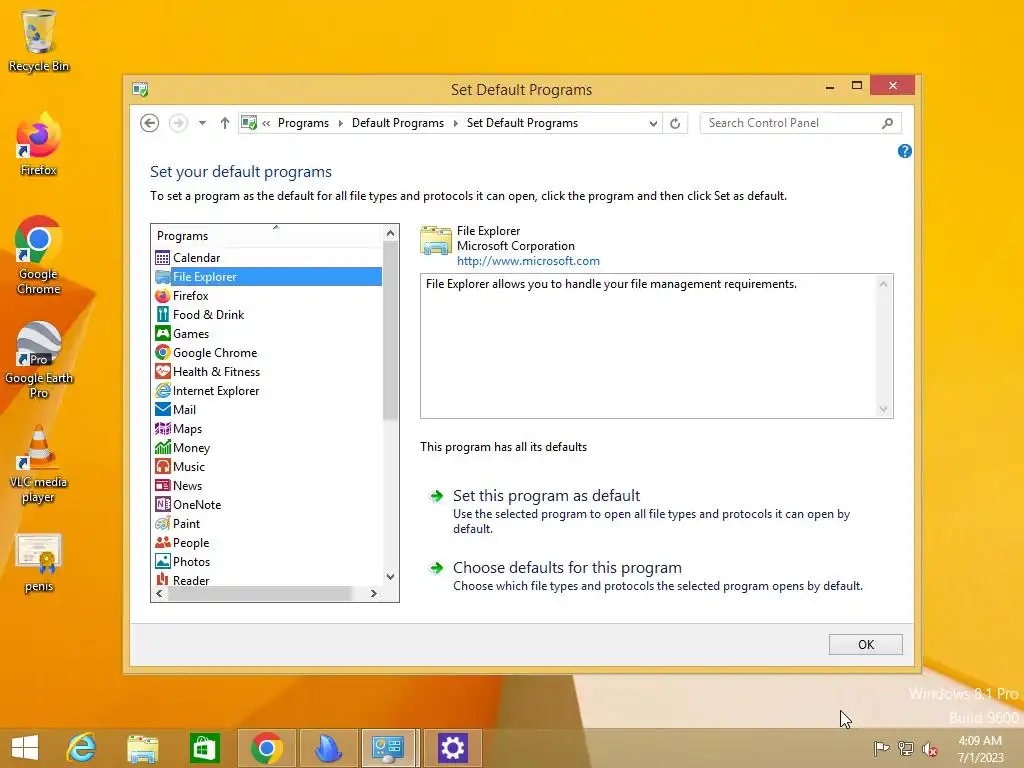This screenshot has width=1024, height=768.
Task: Click the muted volume tray icon
Action: tap(930, 748)
